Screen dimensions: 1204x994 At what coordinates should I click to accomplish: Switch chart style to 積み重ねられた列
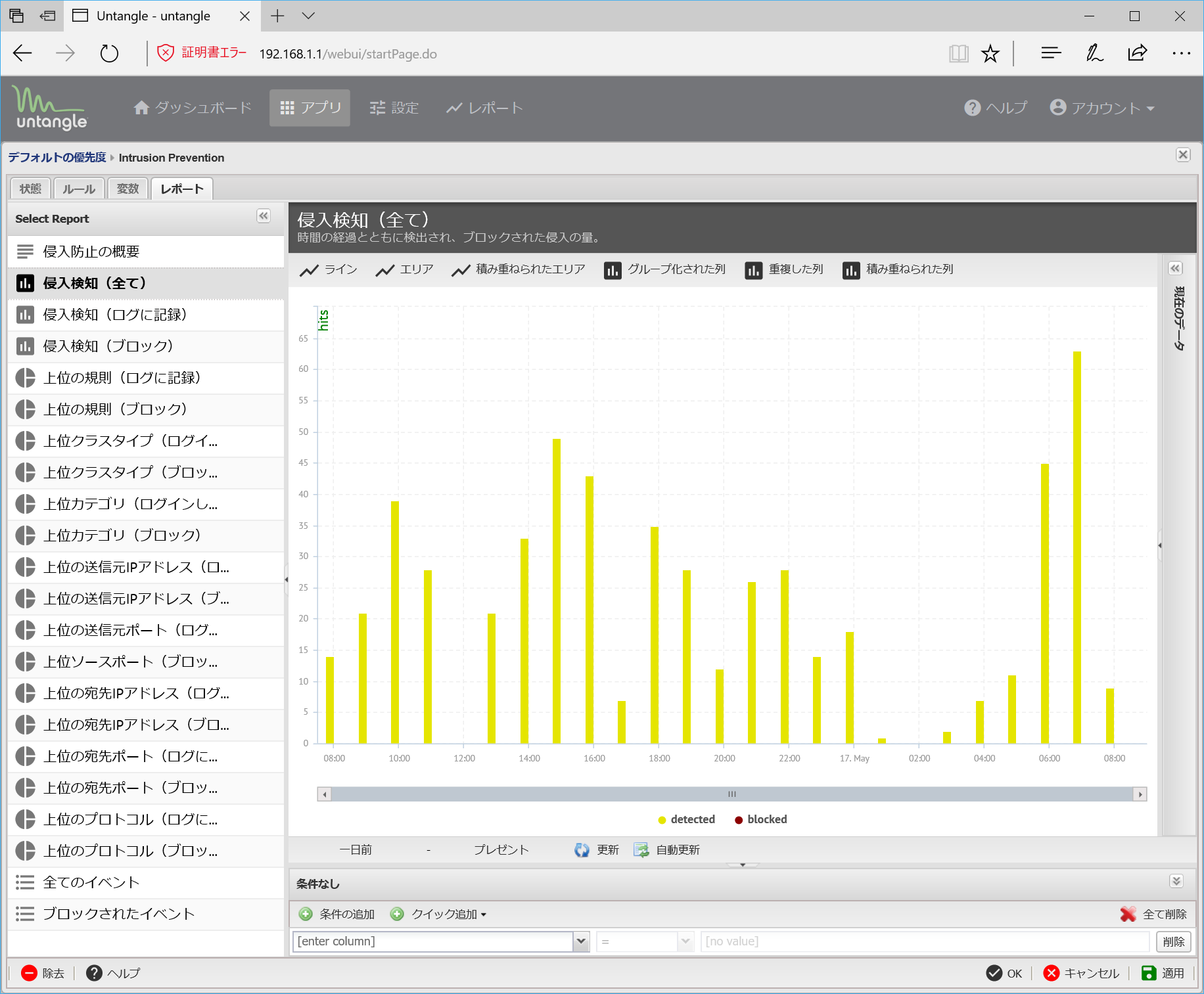898,269
